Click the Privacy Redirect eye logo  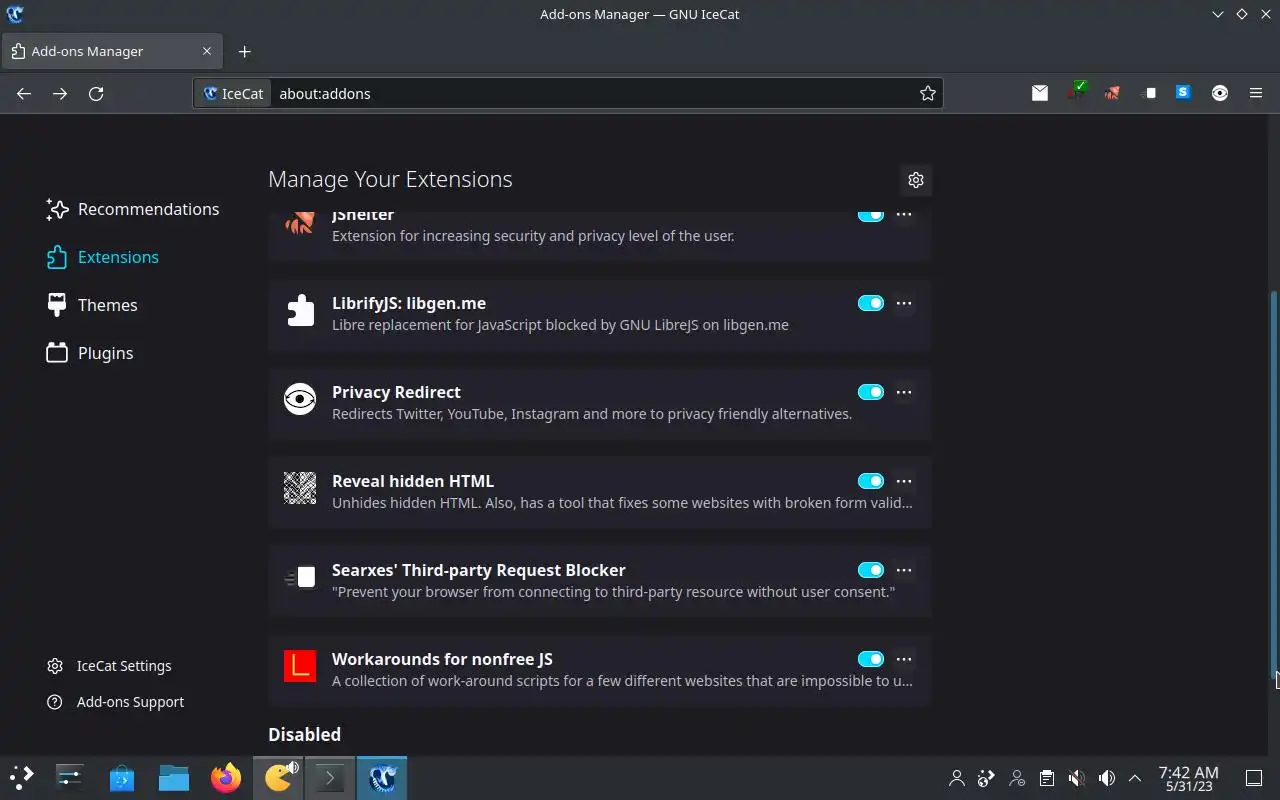(300, 399)
